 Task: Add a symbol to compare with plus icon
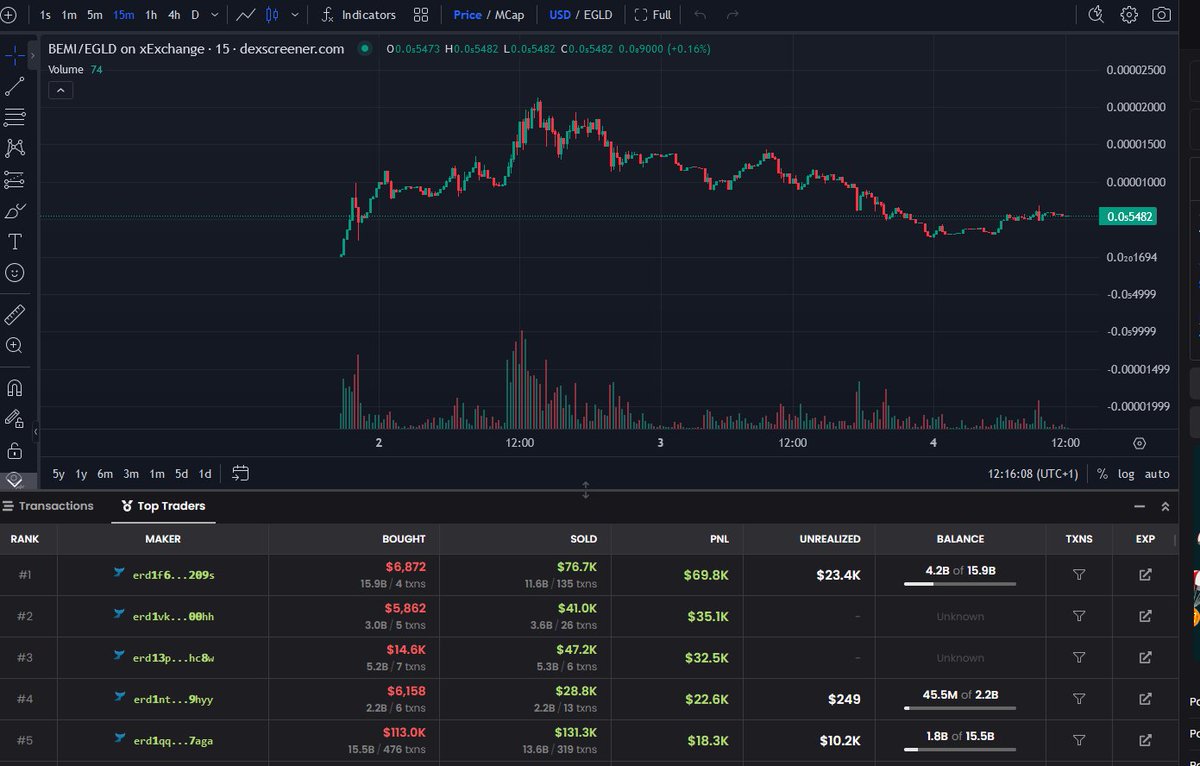(x=10, y=15)
